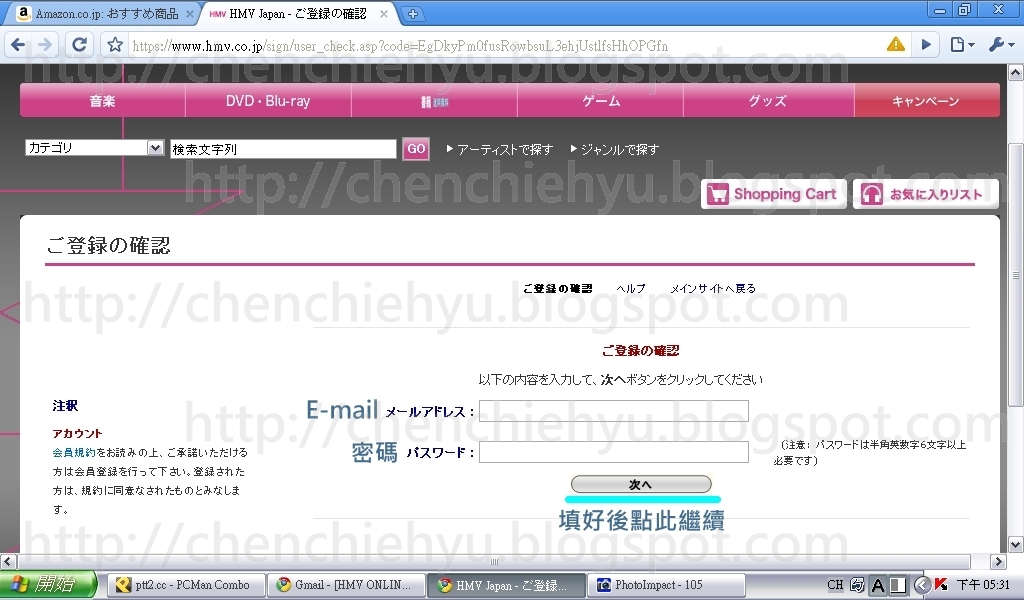1024x600 pixels.
Task: Open the ゲーム navigation menu
Action: click(x=601, y=101)
